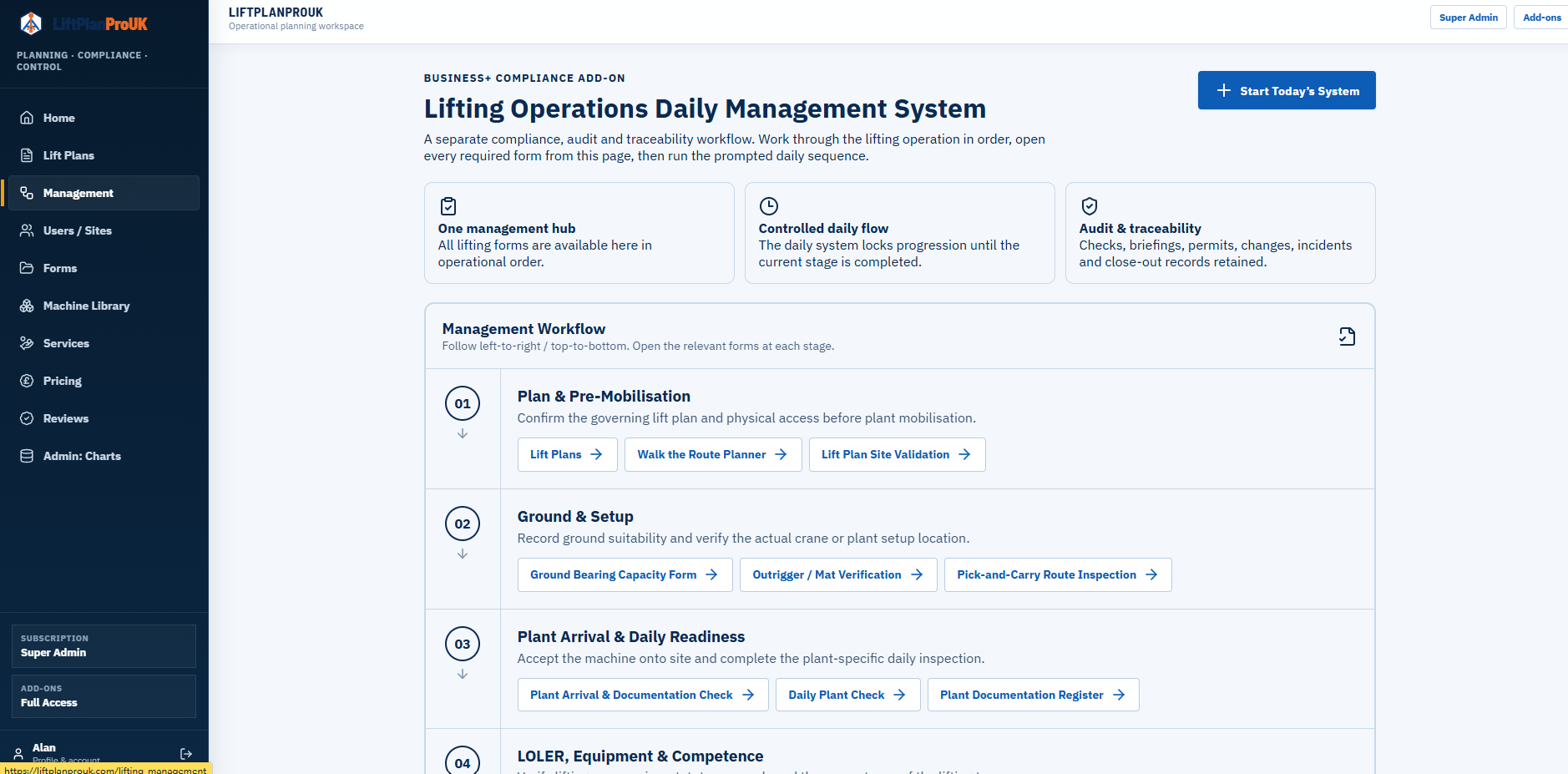Go to the Pricing page
1568x774 pixels.
[x=104, y=381]
